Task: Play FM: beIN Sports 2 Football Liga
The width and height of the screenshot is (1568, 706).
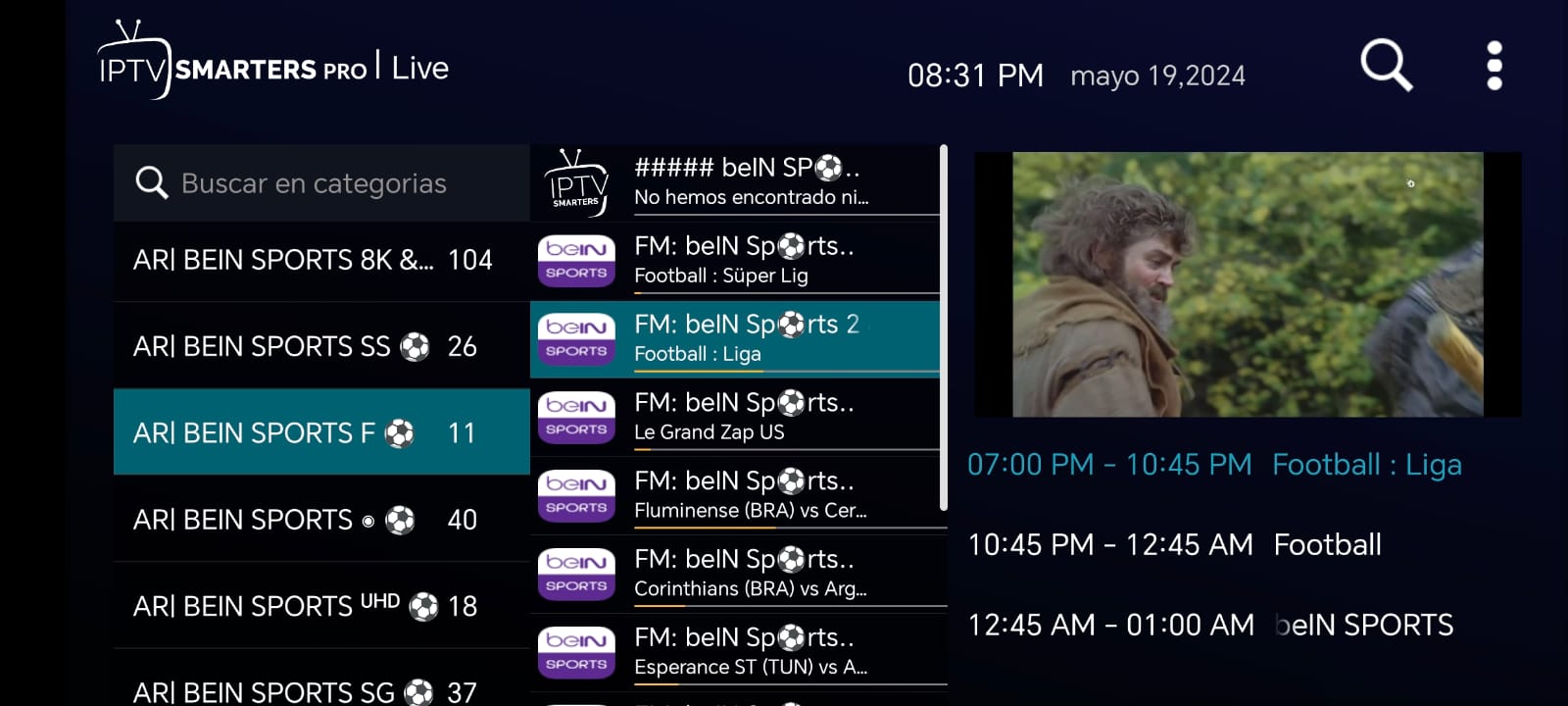Action: point(735,338)
